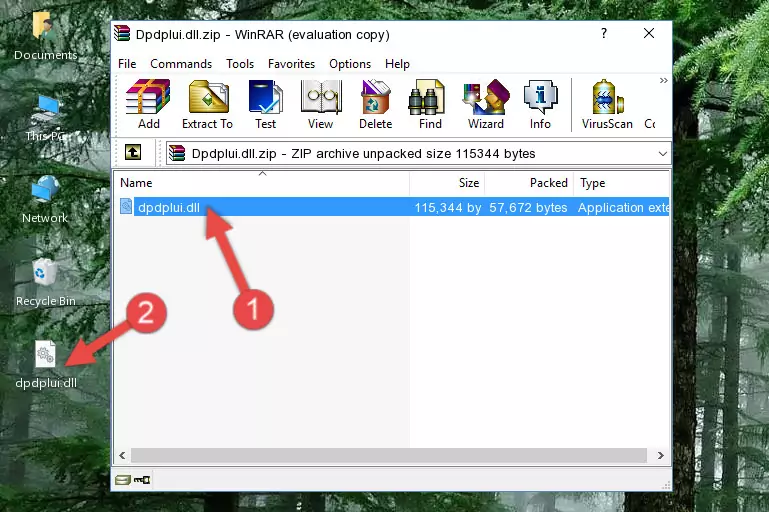Image resolution: width=769 pixels, height=512 pixels.
Task: Open the address bar path dropdown
Action: [x=663, y=154]
